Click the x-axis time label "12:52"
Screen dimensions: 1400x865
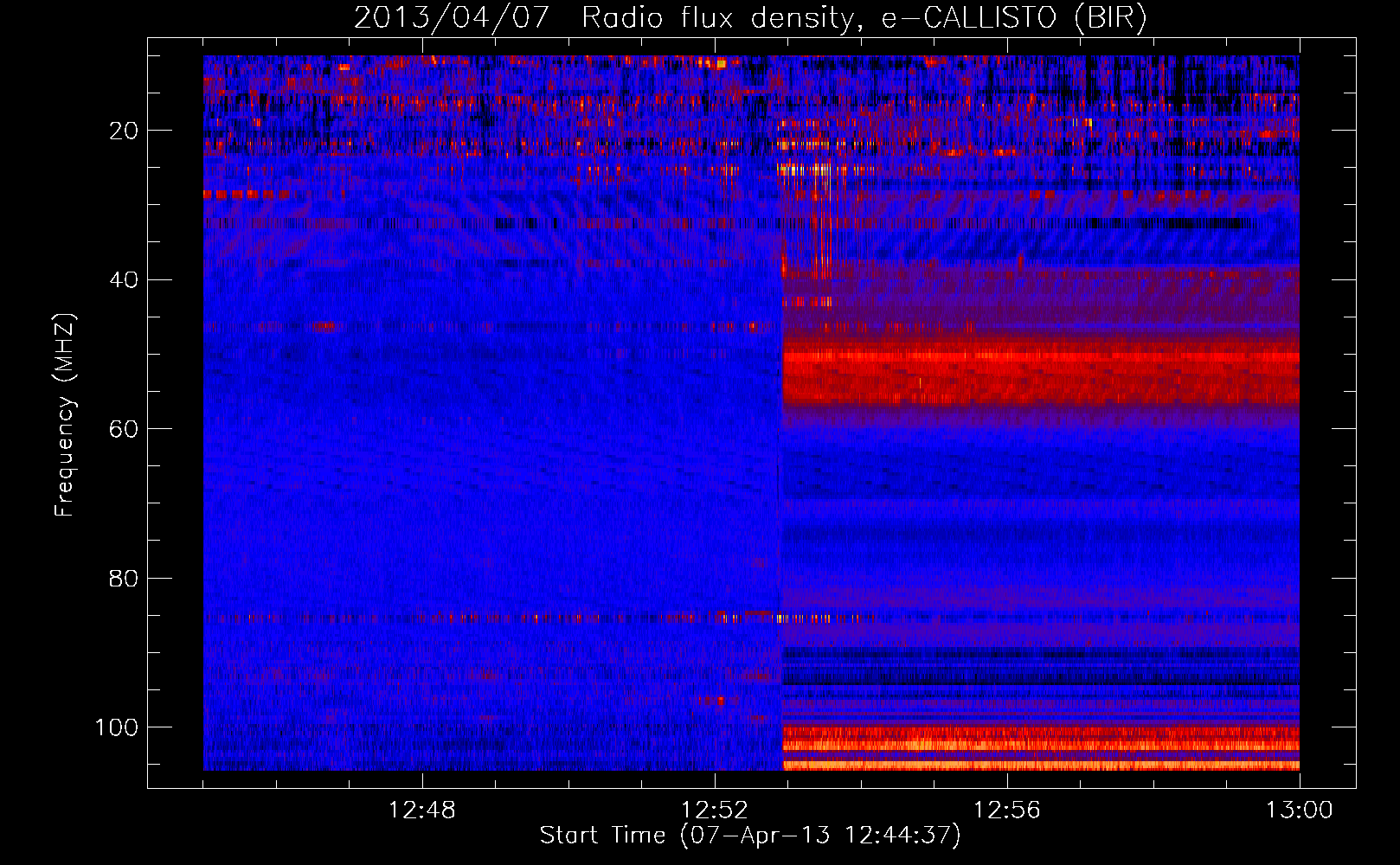pos(715,811)
